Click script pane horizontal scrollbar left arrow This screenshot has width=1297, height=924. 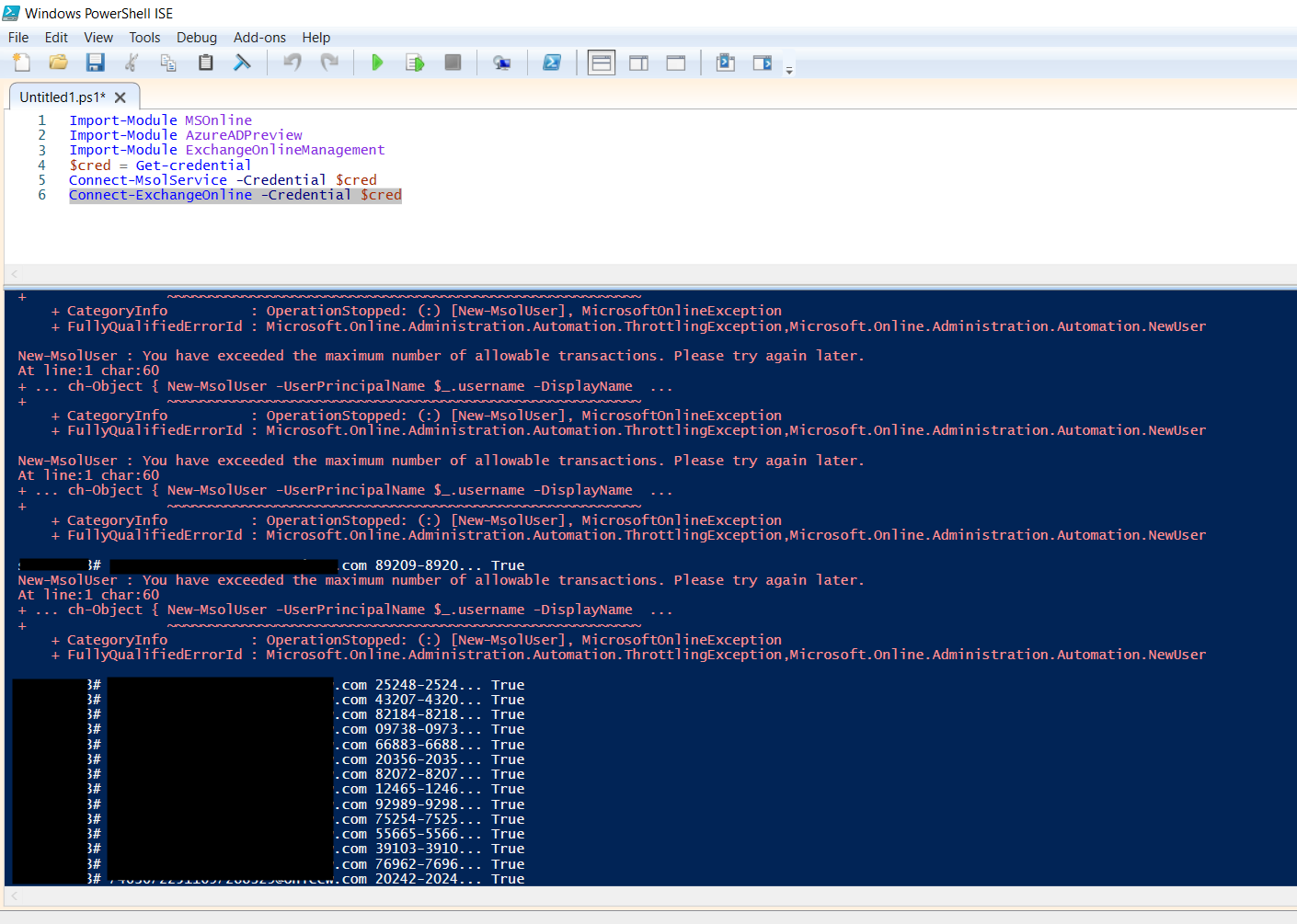pos(14,274)
